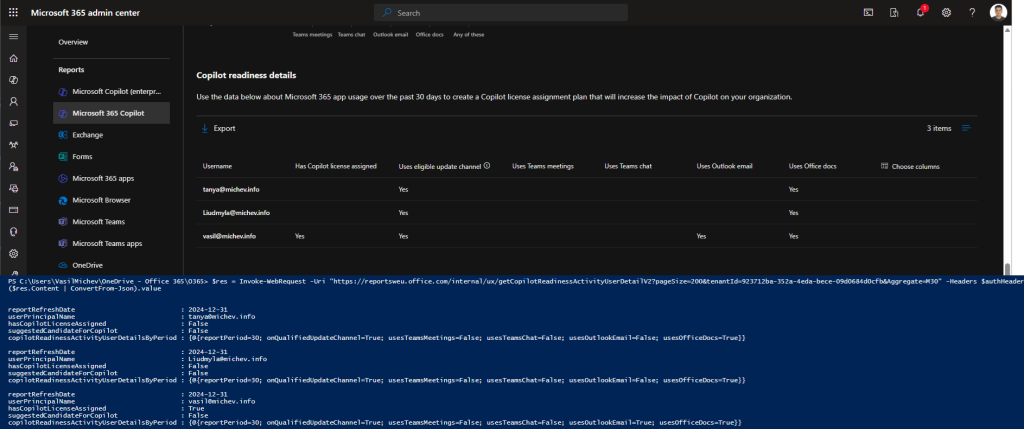The height and width of the screenshot is (429, 1024).
Task: Click the Search box in header
Action: pos(500,12)
